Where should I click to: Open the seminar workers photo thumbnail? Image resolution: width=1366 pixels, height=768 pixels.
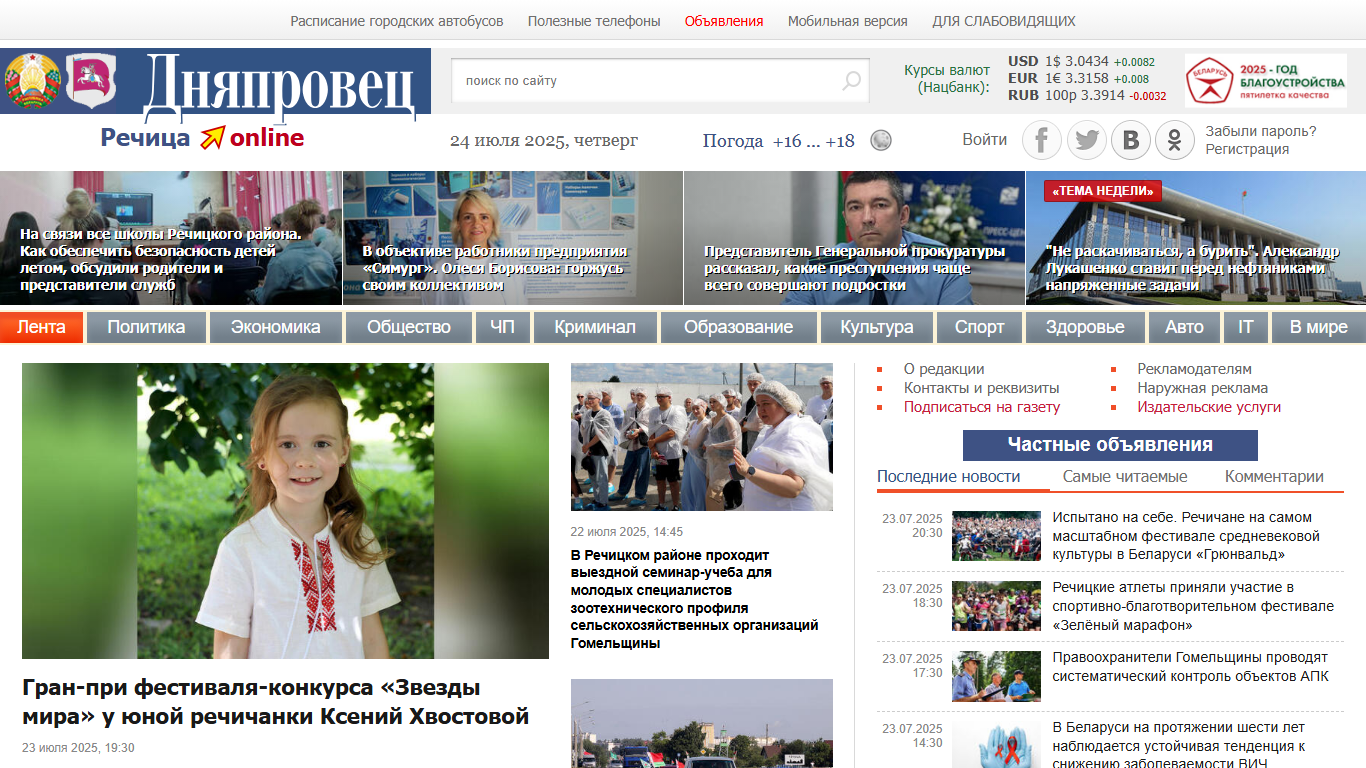pyautogui.click(x=702, y=437)
